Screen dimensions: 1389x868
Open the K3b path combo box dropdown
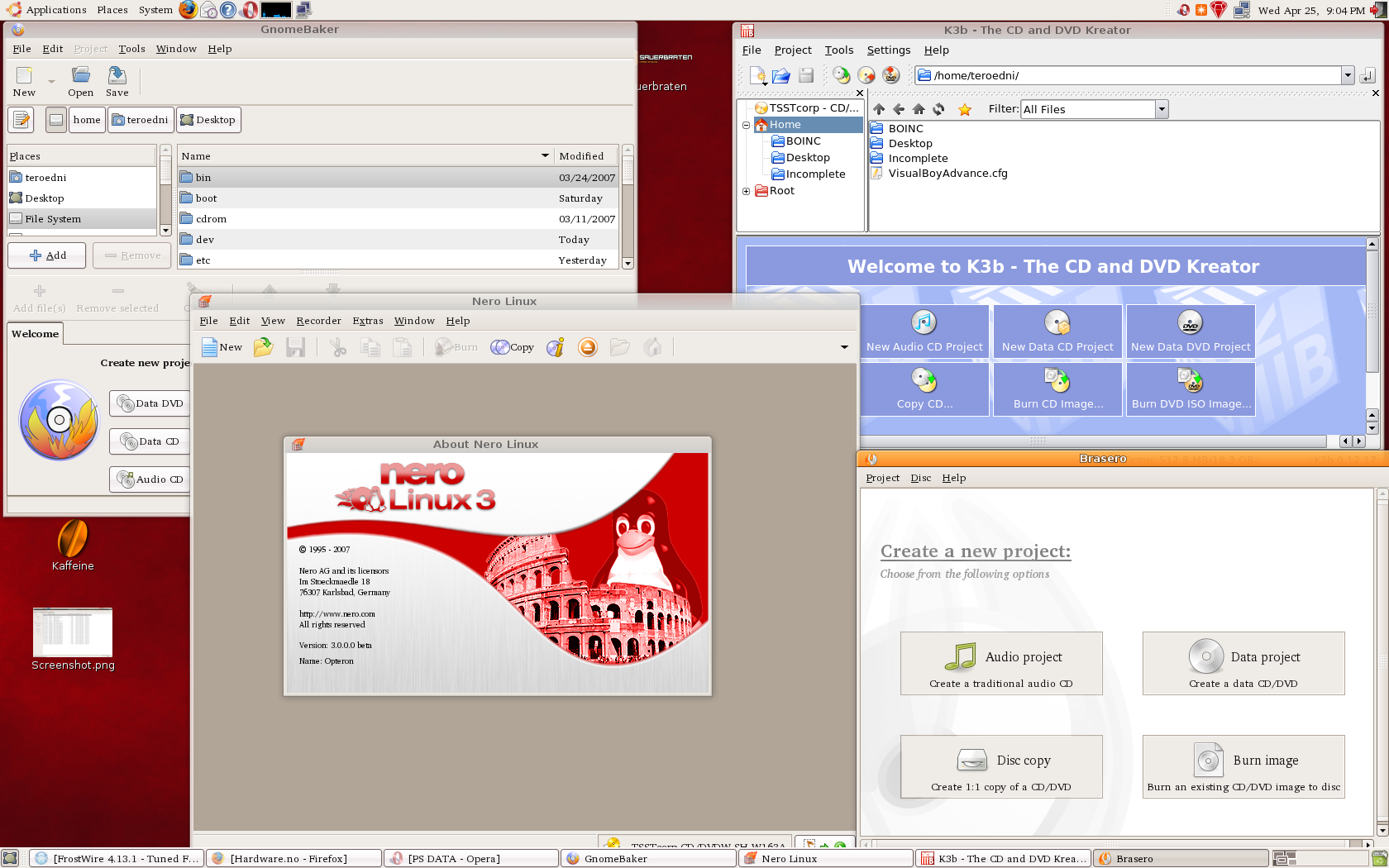tap(1348, 76)
